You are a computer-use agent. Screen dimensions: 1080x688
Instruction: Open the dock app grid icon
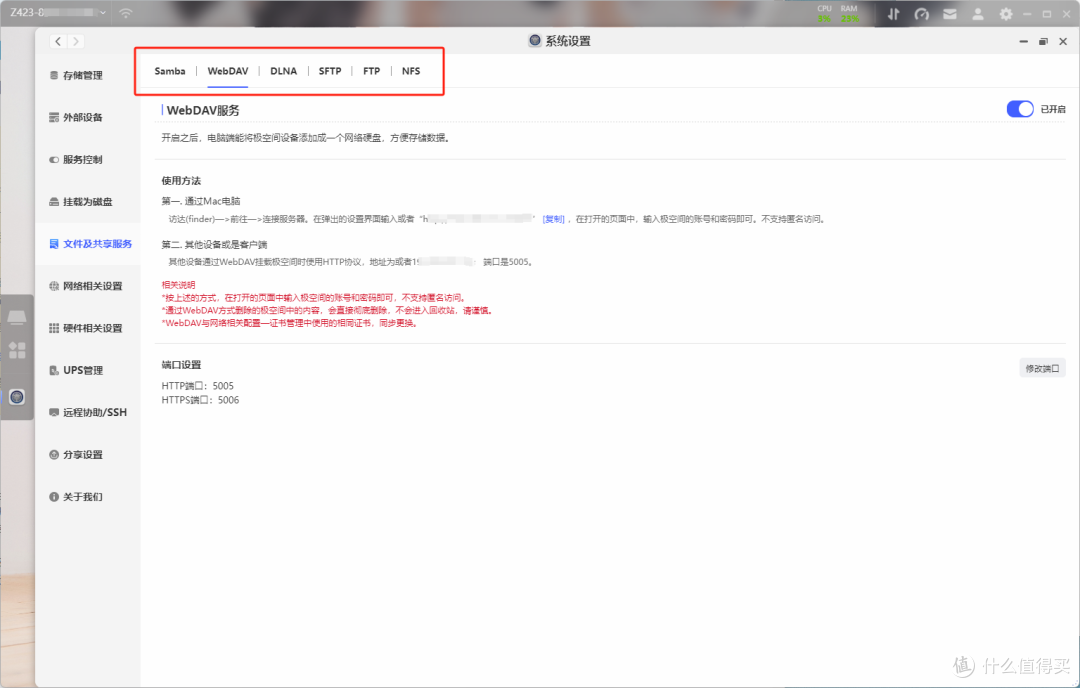coord(17,351)
